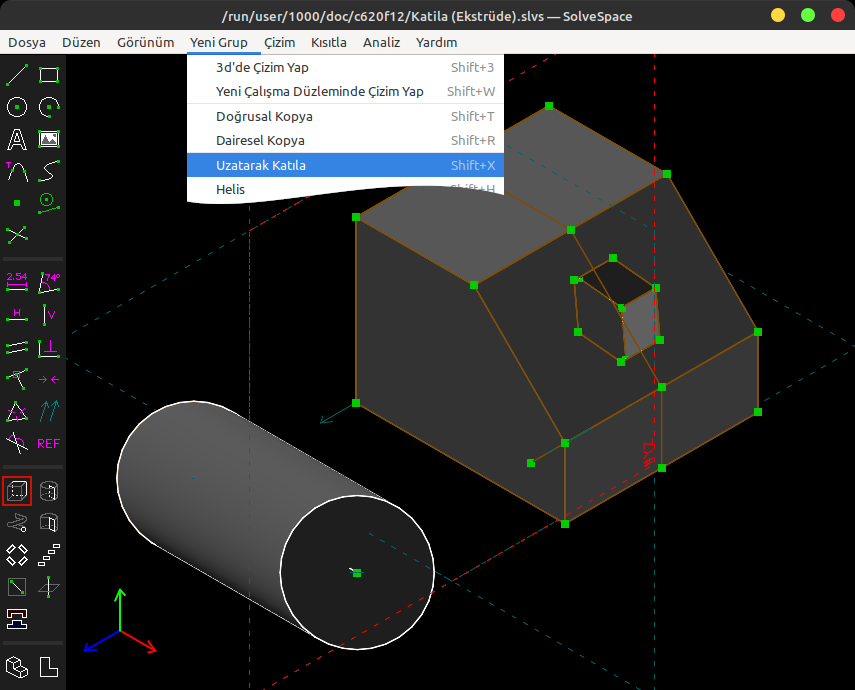
Task: Click the green point at cylinder center
Action: (x=357, y=573)
